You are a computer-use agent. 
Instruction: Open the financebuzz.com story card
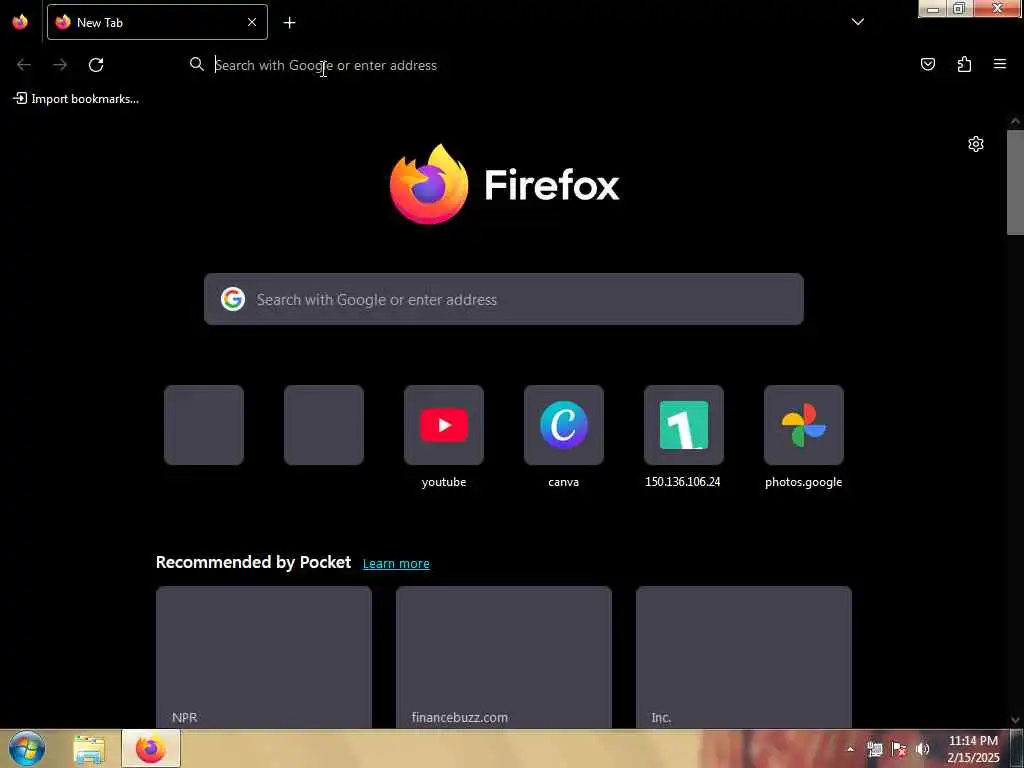[504, 657]
